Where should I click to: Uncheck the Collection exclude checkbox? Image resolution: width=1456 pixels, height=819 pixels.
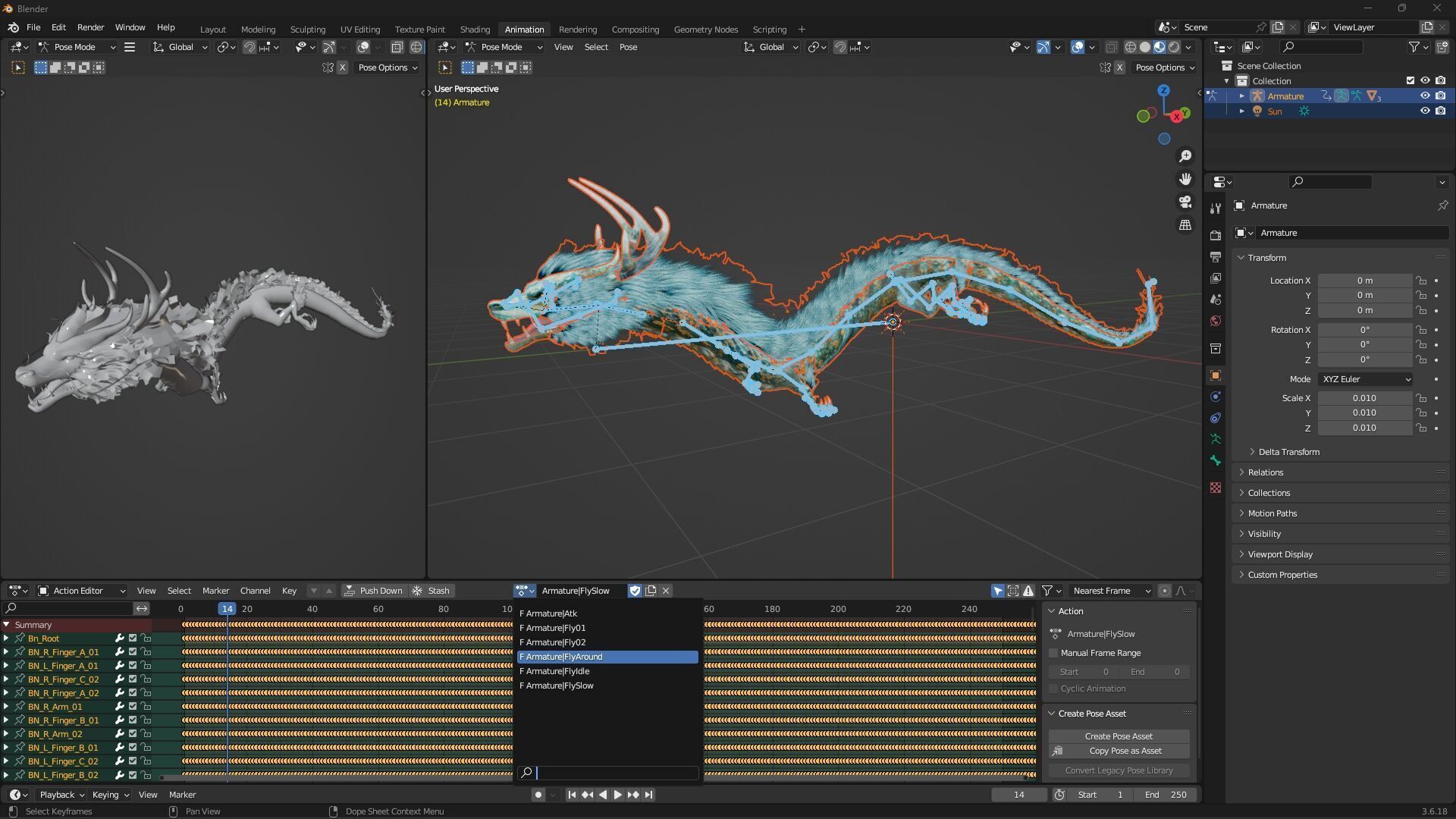tap(1410, 81)
